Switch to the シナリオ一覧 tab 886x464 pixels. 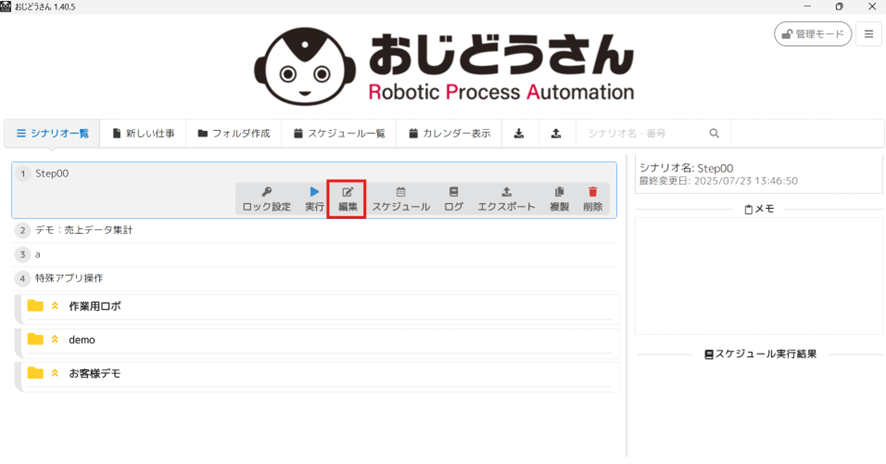coord(52,133)
